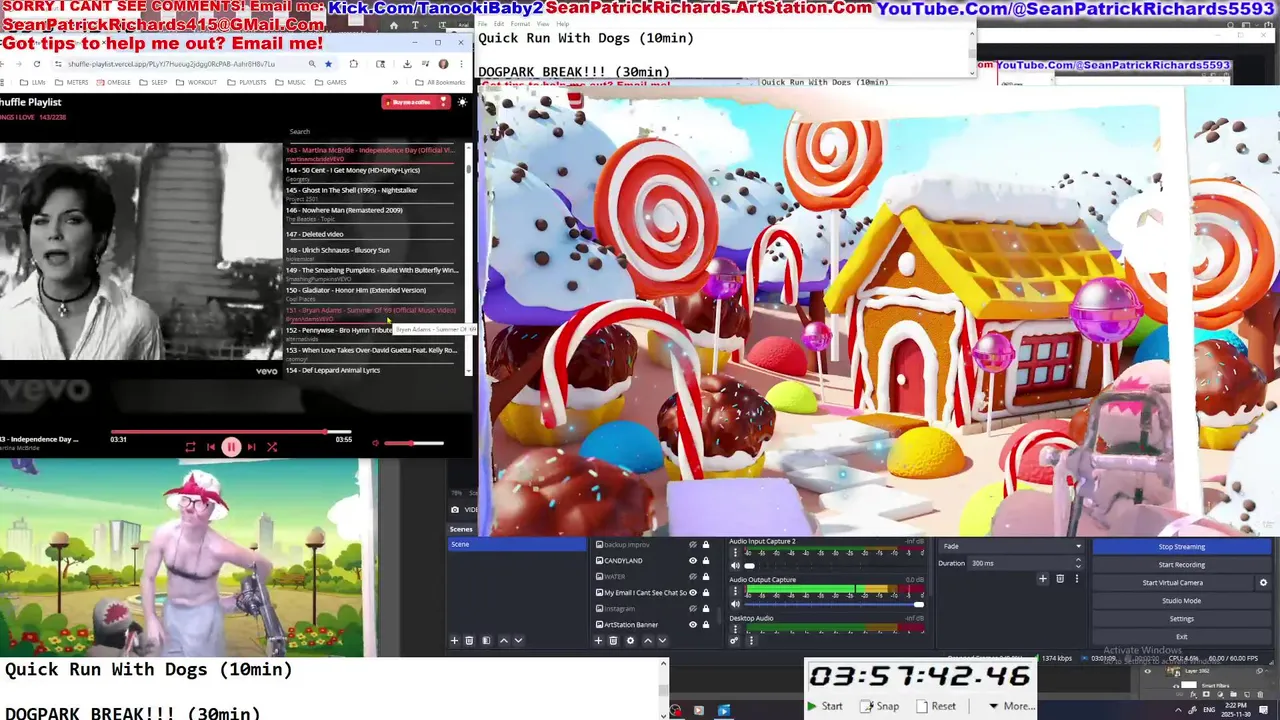The height and width of the screenshot is (720, 1280).
Task: Pause the song in Shuffle Playlist player
Action: tap(231, 447)
